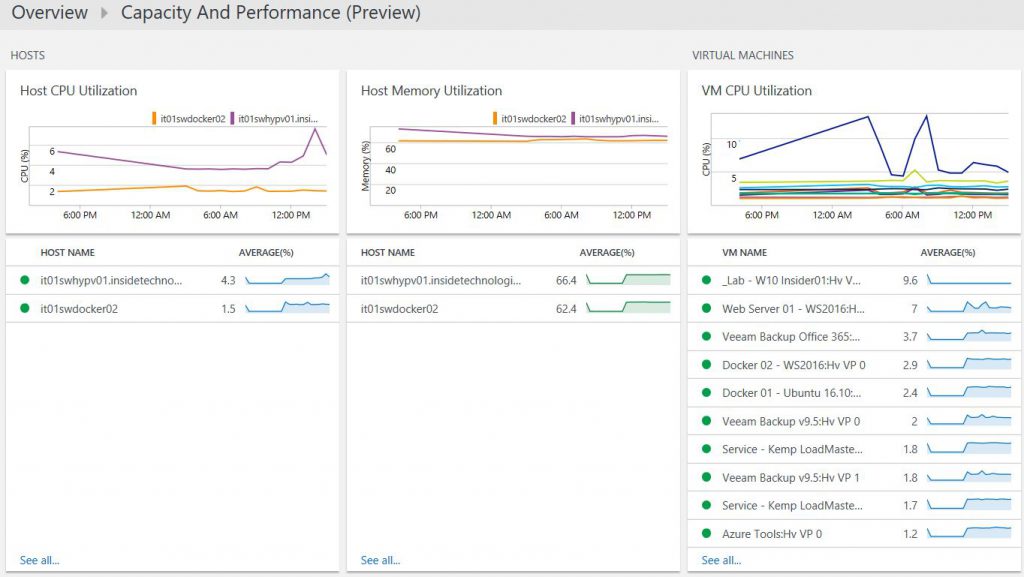This screenshot has width=1024, height=577.
Task: Click green status dot for Azure Tools
Action: coord(706,533)
